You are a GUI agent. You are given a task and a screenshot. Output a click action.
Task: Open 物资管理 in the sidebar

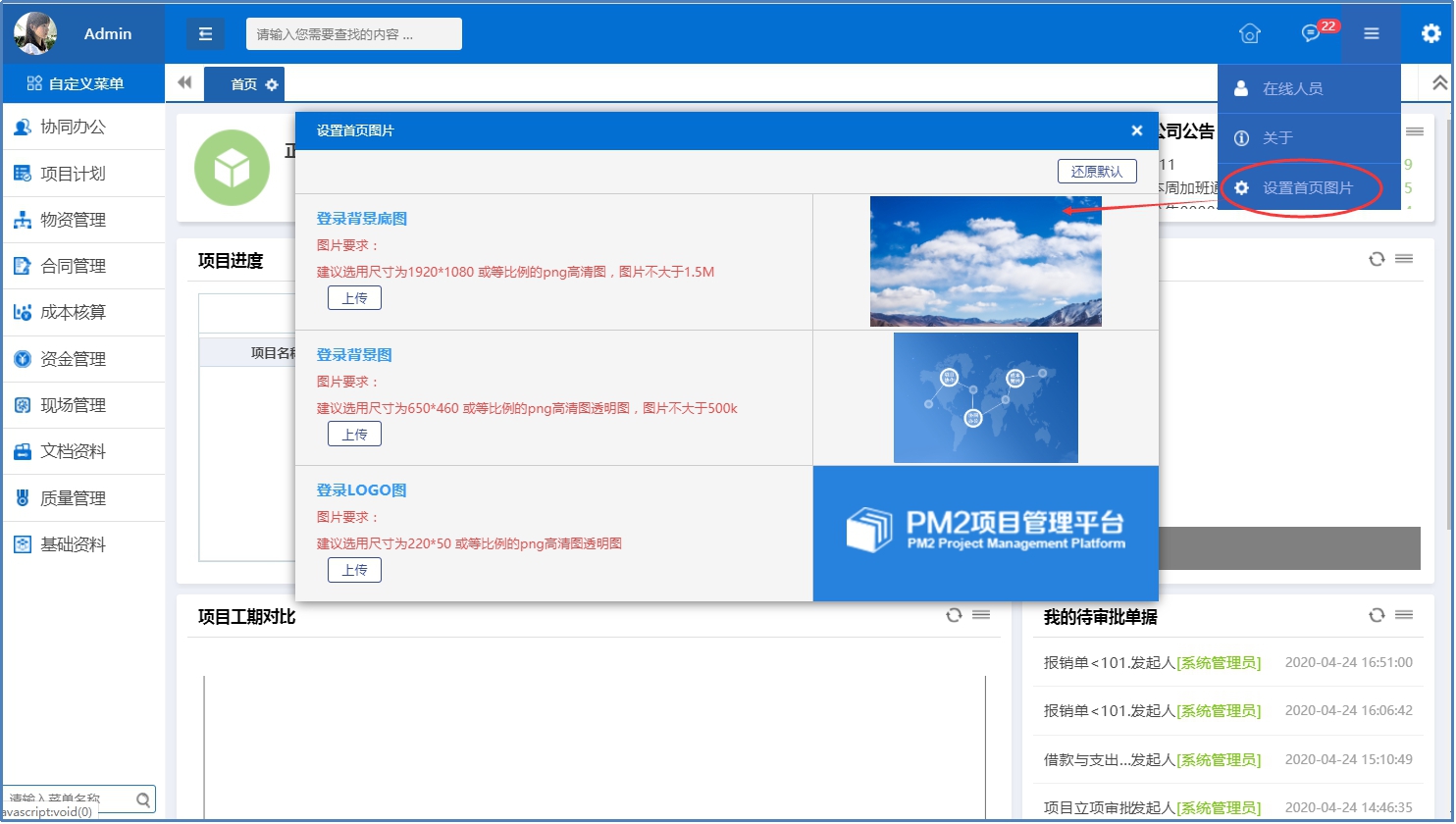point(73,220)
